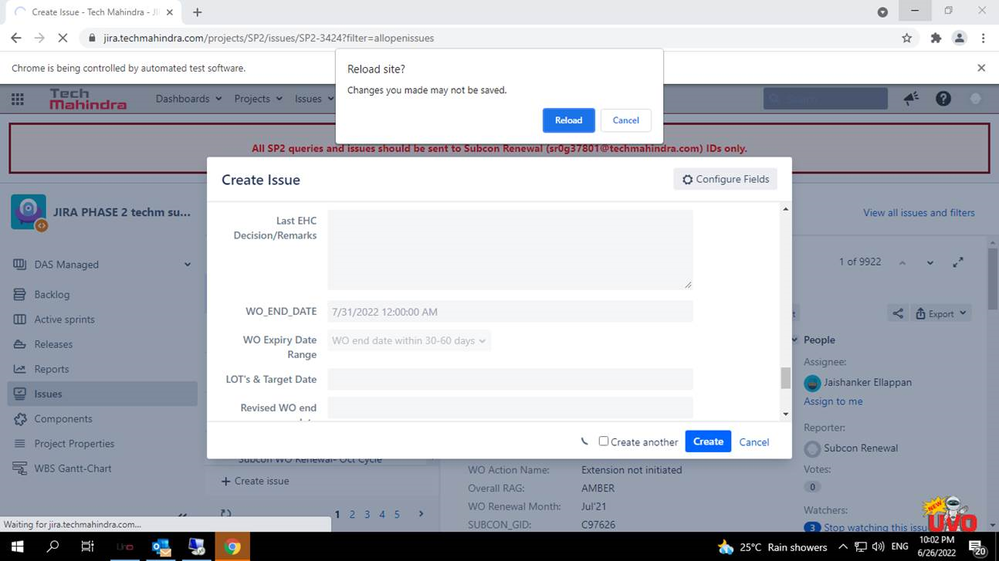Select Issues in the sidebar
This screenshot has width=999, height=561.
(102, 394)
